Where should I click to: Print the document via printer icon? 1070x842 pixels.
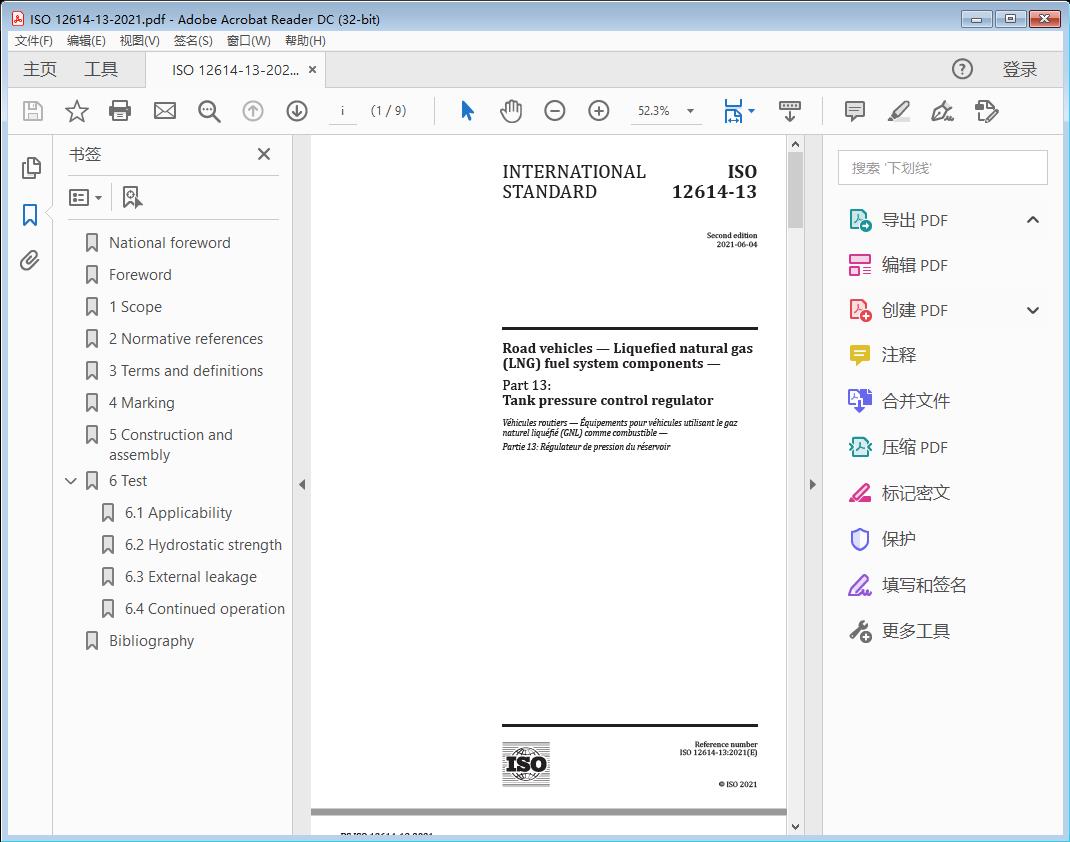pos(120,111)
